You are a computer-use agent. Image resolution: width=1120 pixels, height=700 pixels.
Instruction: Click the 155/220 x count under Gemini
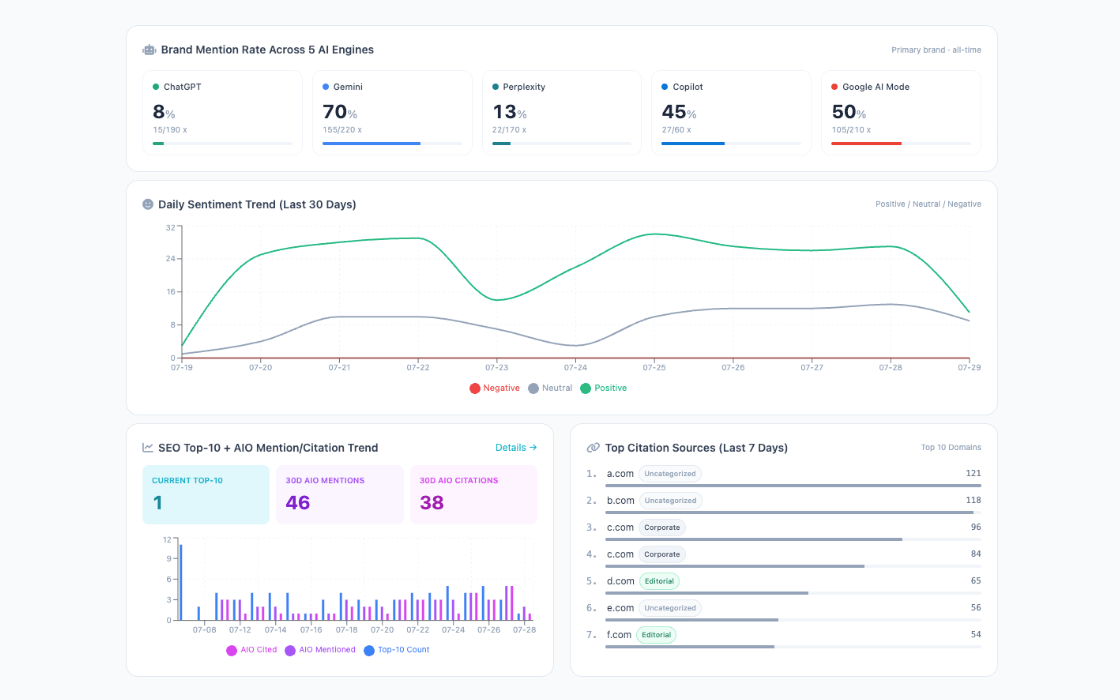(342, 130)
